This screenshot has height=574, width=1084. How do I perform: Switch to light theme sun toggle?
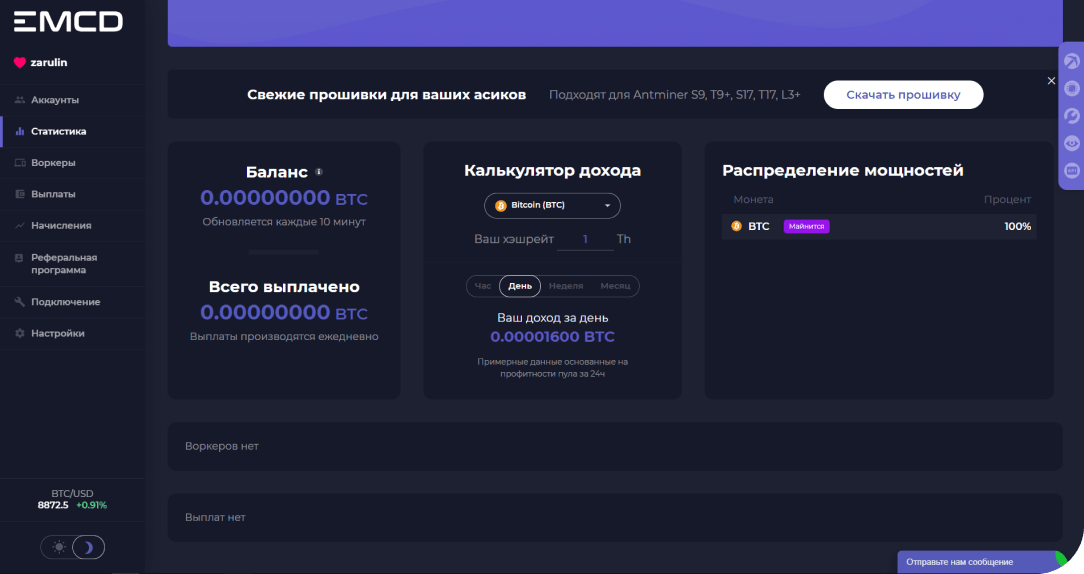pos(60,547)
